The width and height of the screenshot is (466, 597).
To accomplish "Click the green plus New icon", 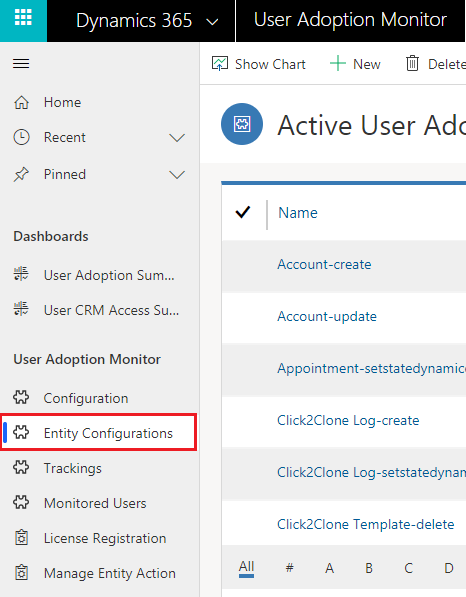I will (337, 64).
